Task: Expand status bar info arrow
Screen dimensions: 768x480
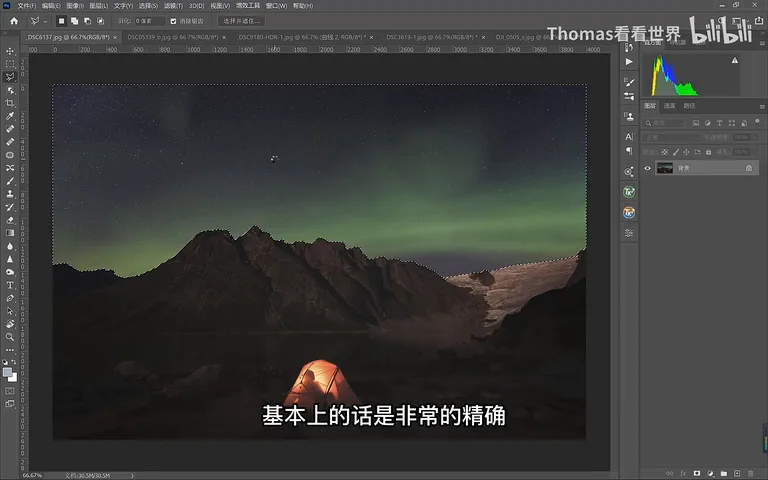Action: tap(132, 475)
